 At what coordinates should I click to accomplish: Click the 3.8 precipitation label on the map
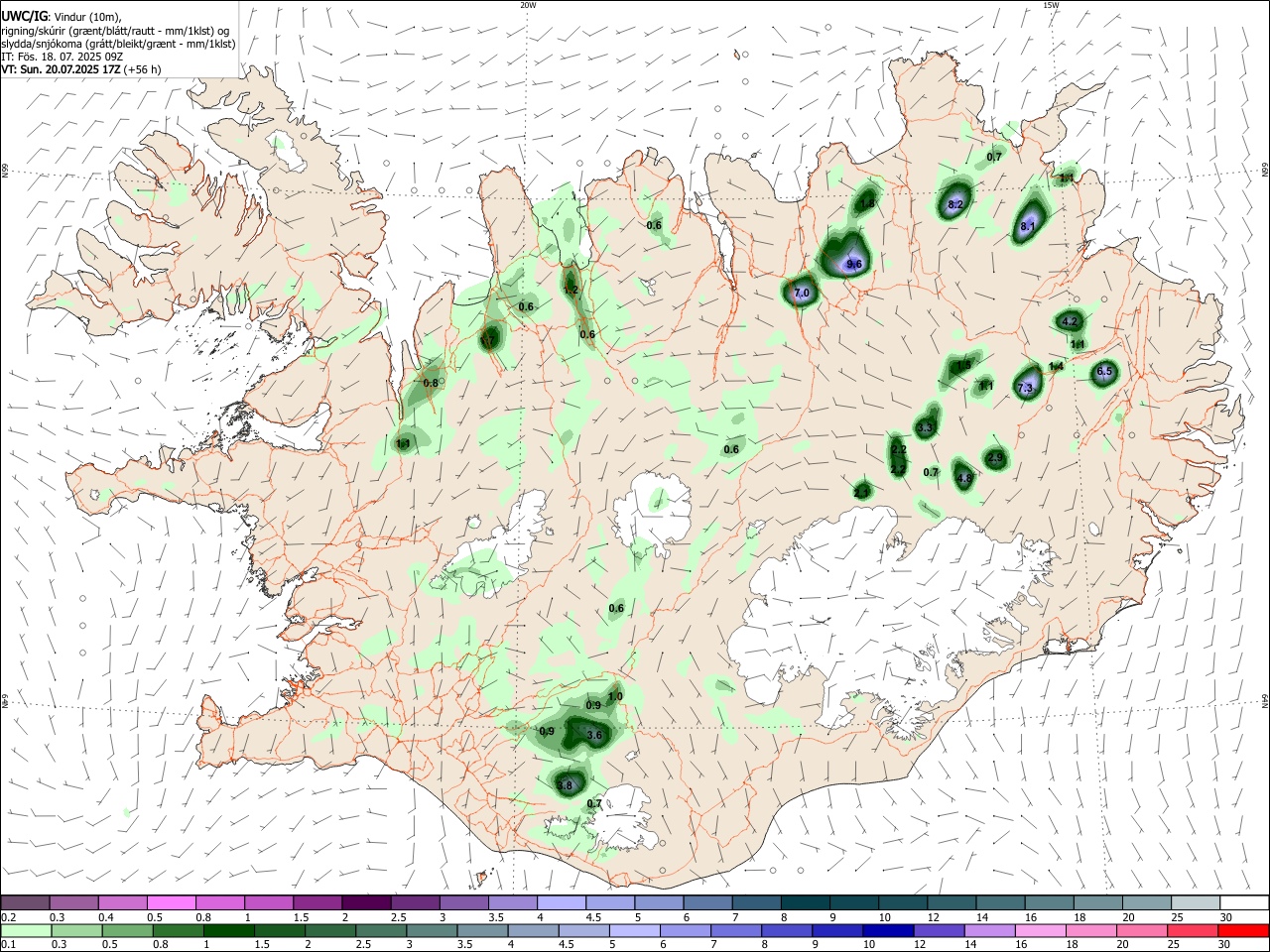[x=566, y=785]
